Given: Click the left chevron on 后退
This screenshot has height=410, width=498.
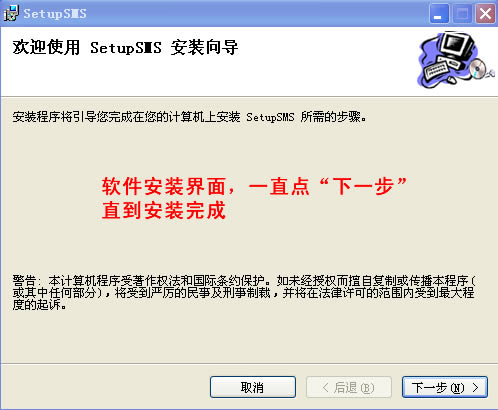Looking at the screenshot, I should pos(326,387).
